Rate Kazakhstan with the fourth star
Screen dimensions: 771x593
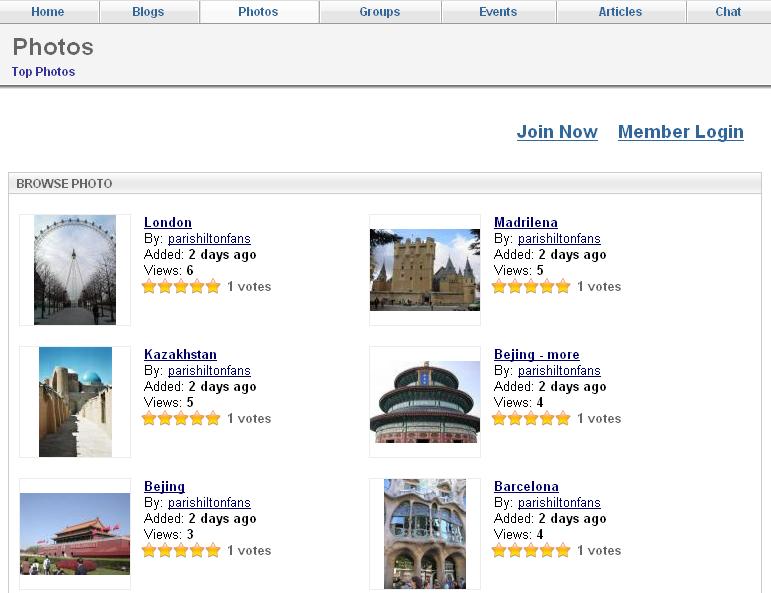[x=197, y=419]
